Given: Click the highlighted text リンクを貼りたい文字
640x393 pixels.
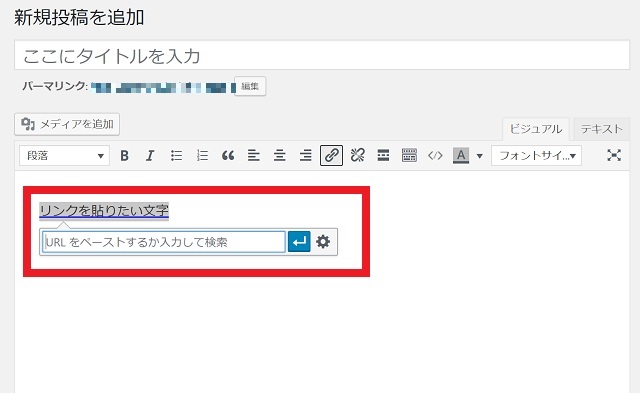Looking at the screenshot, I should (x=104, y=211).
